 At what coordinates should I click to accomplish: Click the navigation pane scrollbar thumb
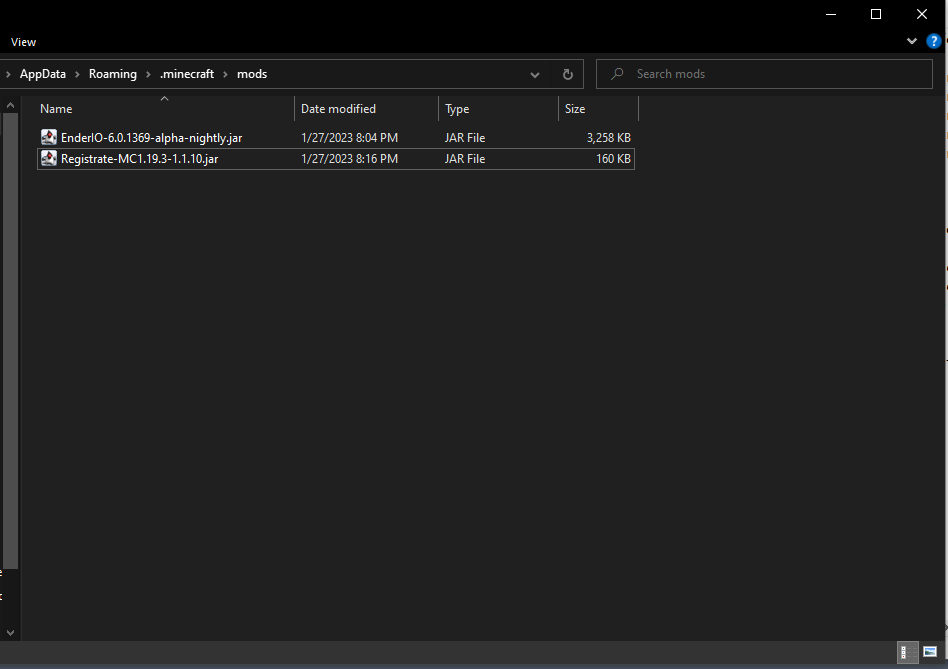click(10, 341)
